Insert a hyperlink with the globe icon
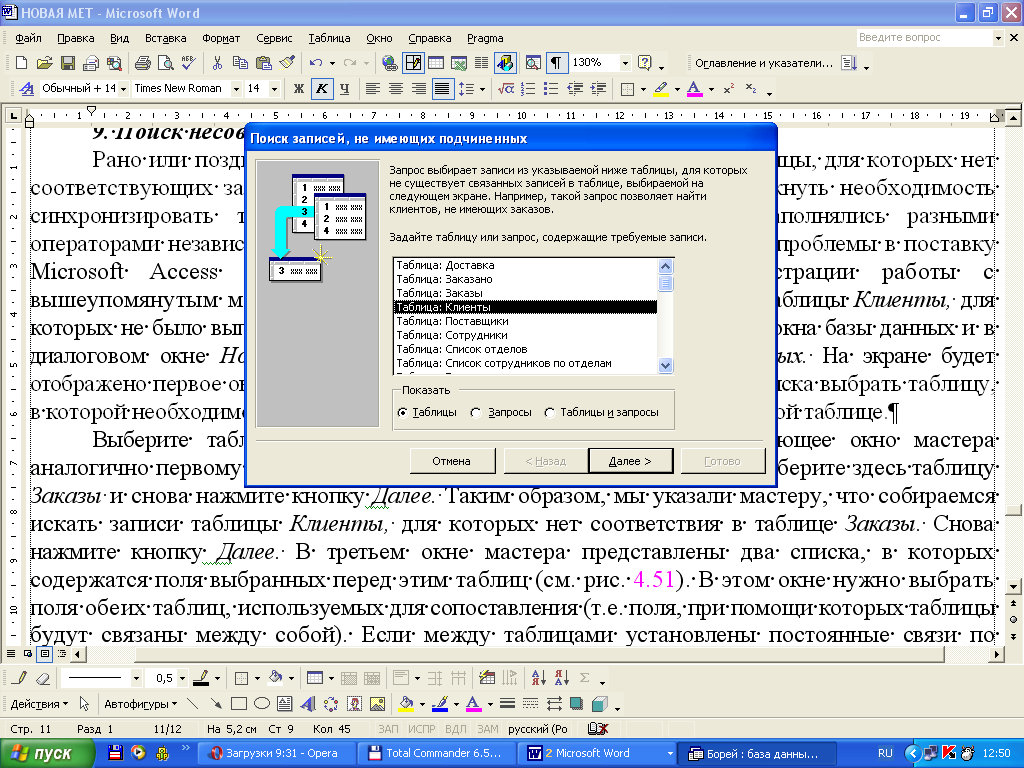The height and width of the screenshot is (768, 1024). point(390,63)
